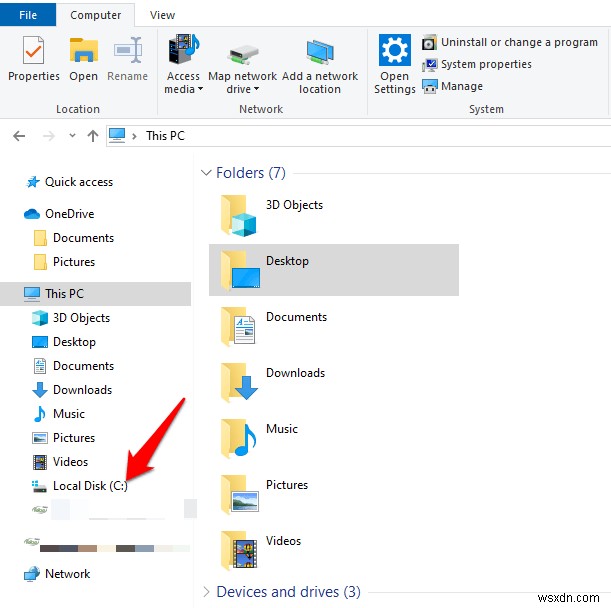This screenshot has height=608, width=611.
Task: Click the Videos folder label in main pane
Action: 283,541
